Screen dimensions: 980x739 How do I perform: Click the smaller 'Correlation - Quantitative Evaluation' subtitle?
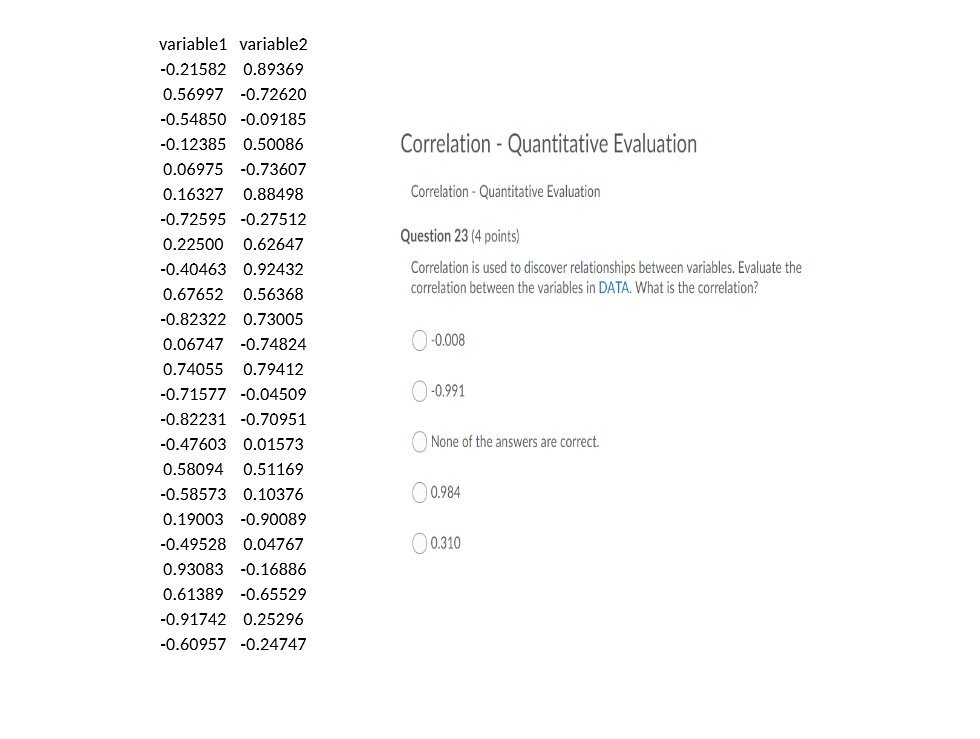[504, 191]
